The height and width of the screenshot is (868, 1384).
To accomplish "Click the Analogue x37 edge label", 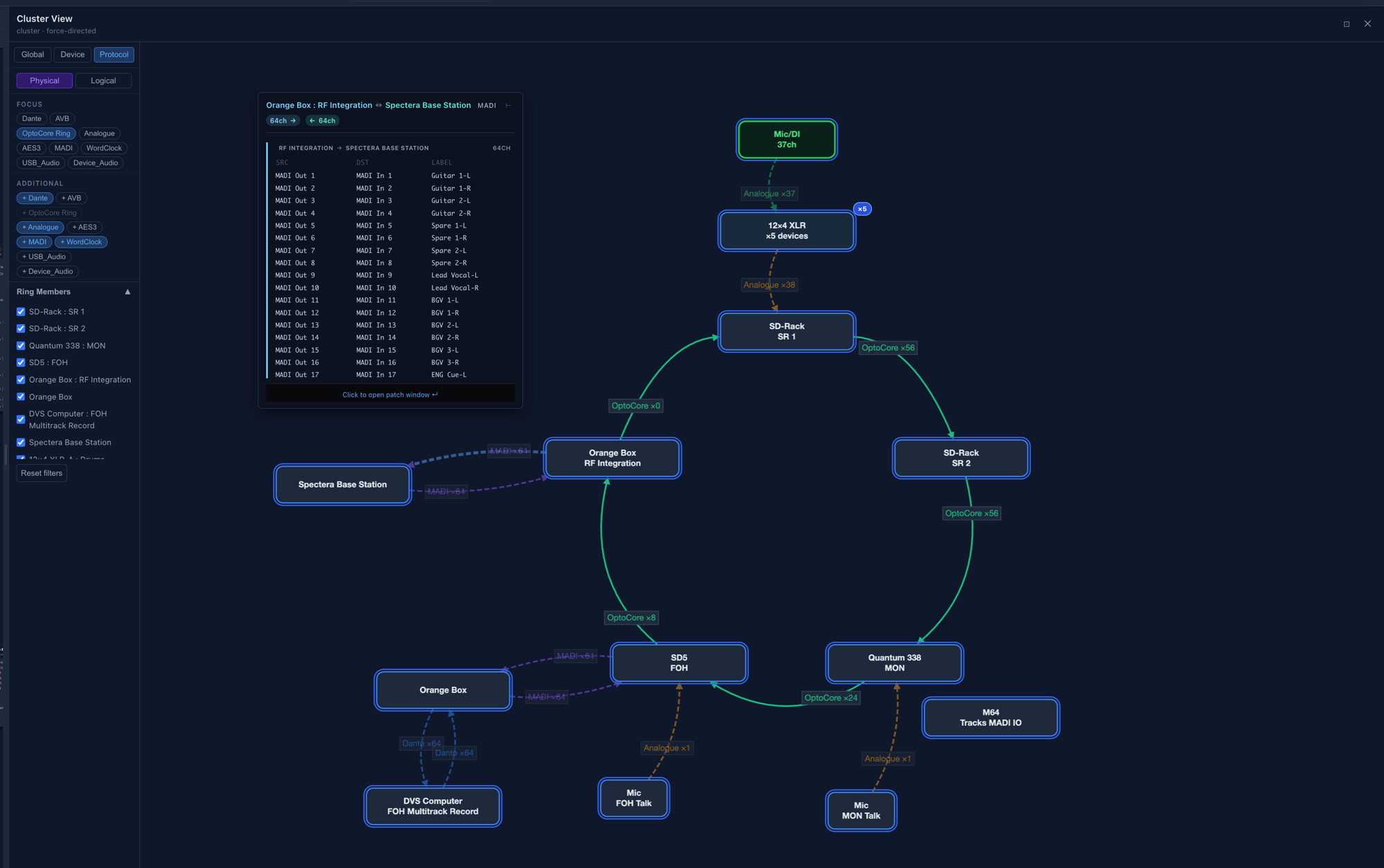I will [x=769, y=194].
